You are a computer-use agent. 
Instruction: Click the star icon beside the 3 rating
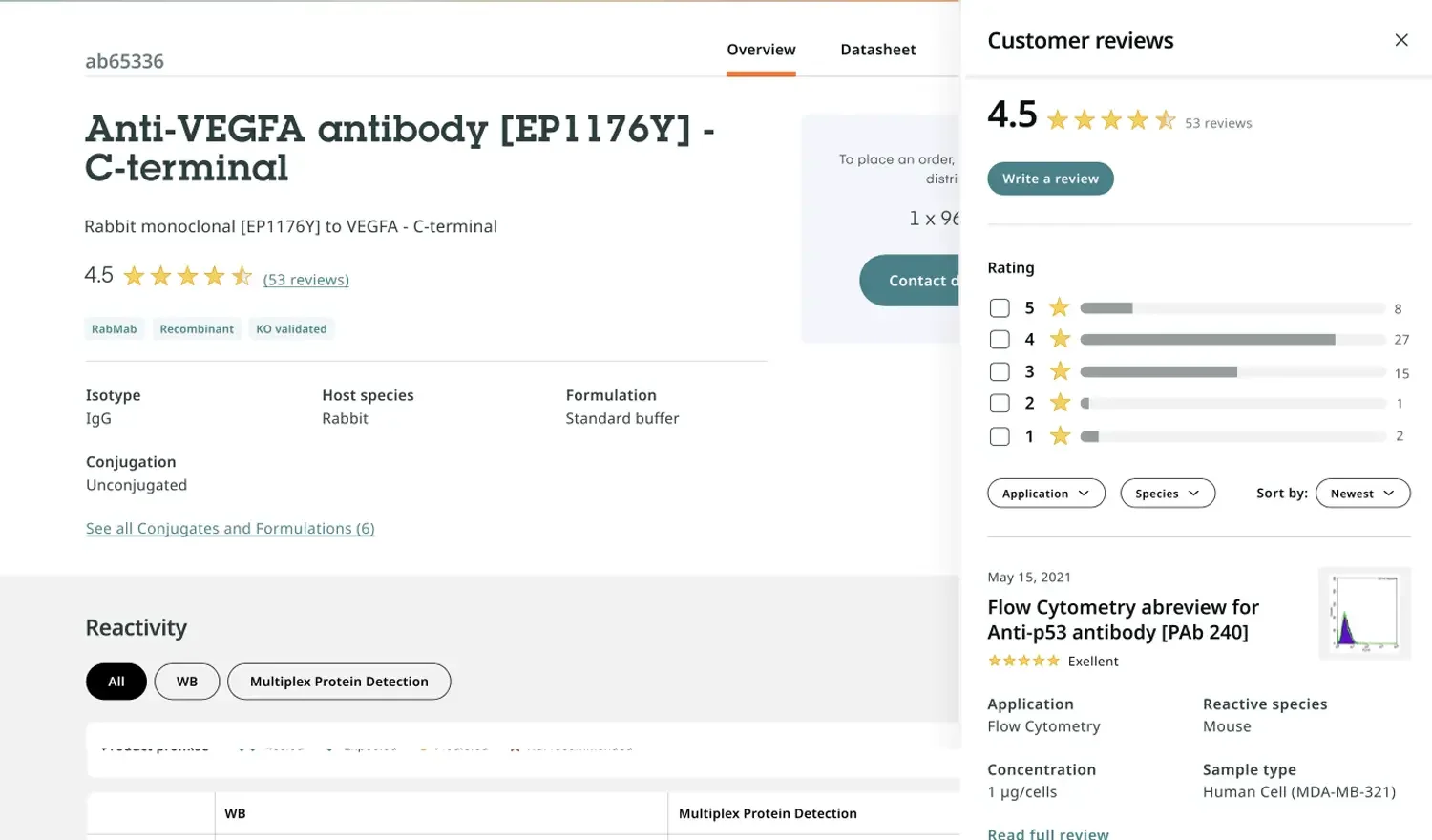point(1059,371)
